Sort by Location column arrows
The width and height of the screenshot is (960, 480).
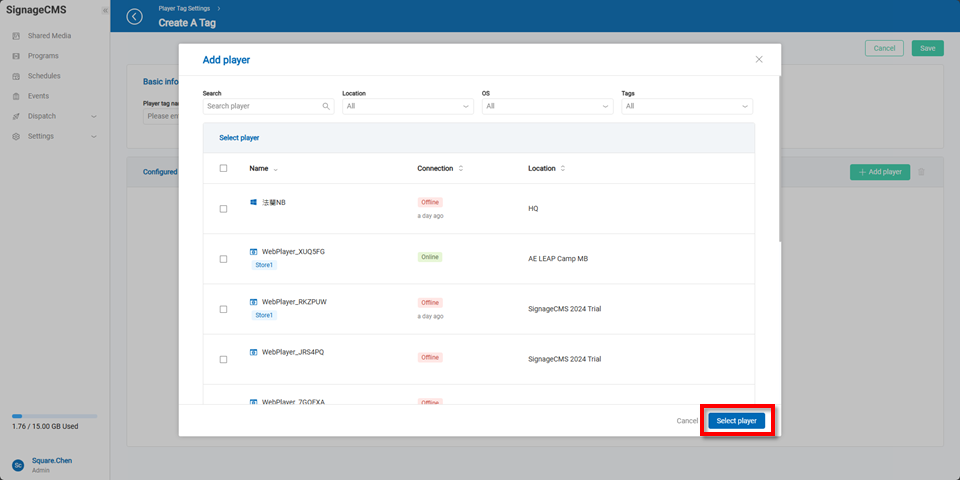pos(563,169)
